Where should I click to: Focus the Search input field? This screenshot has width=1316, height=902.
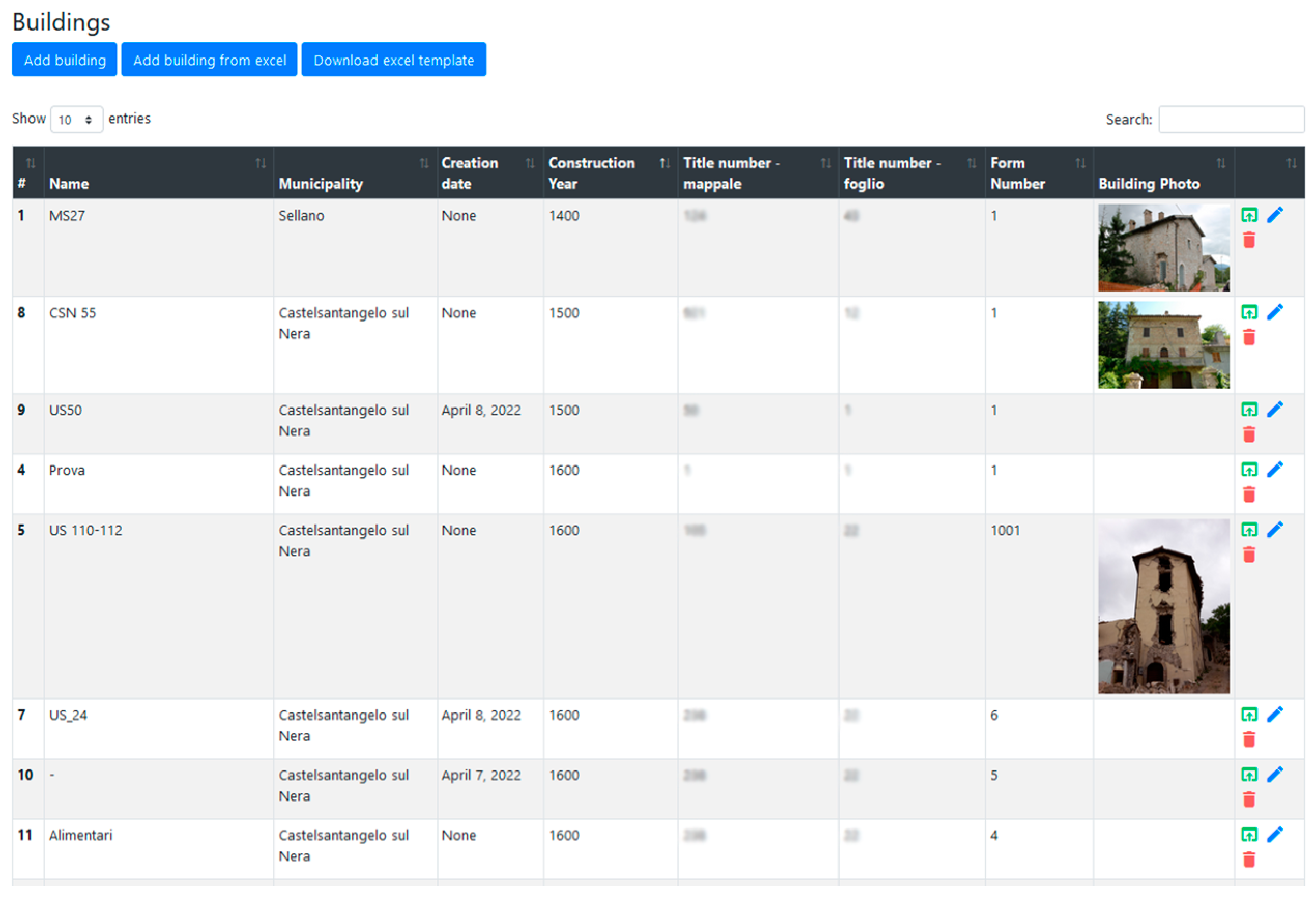pos(1231,120)
